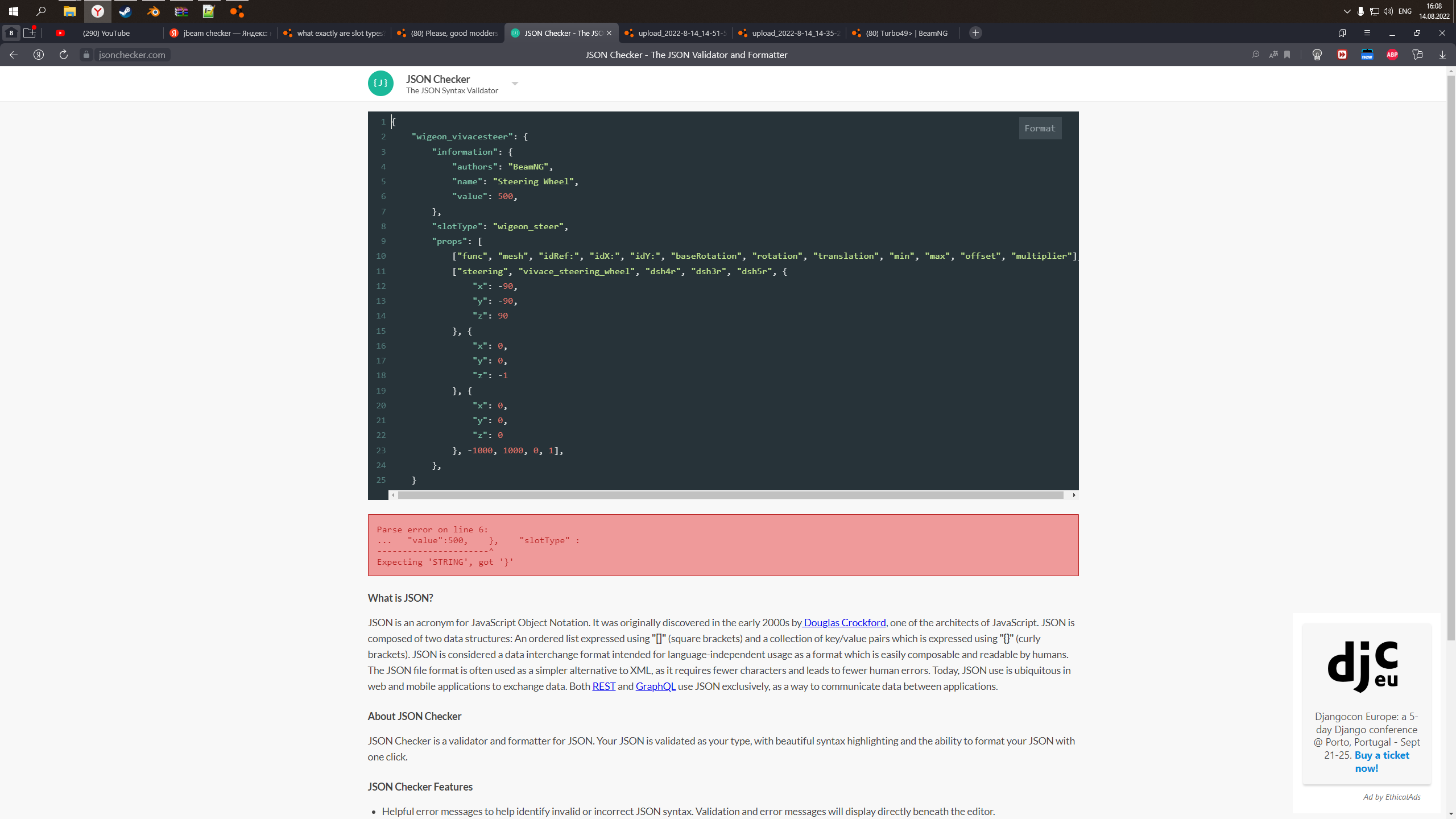Click the Yandex Browser taskbar icon

pos(98,11)
